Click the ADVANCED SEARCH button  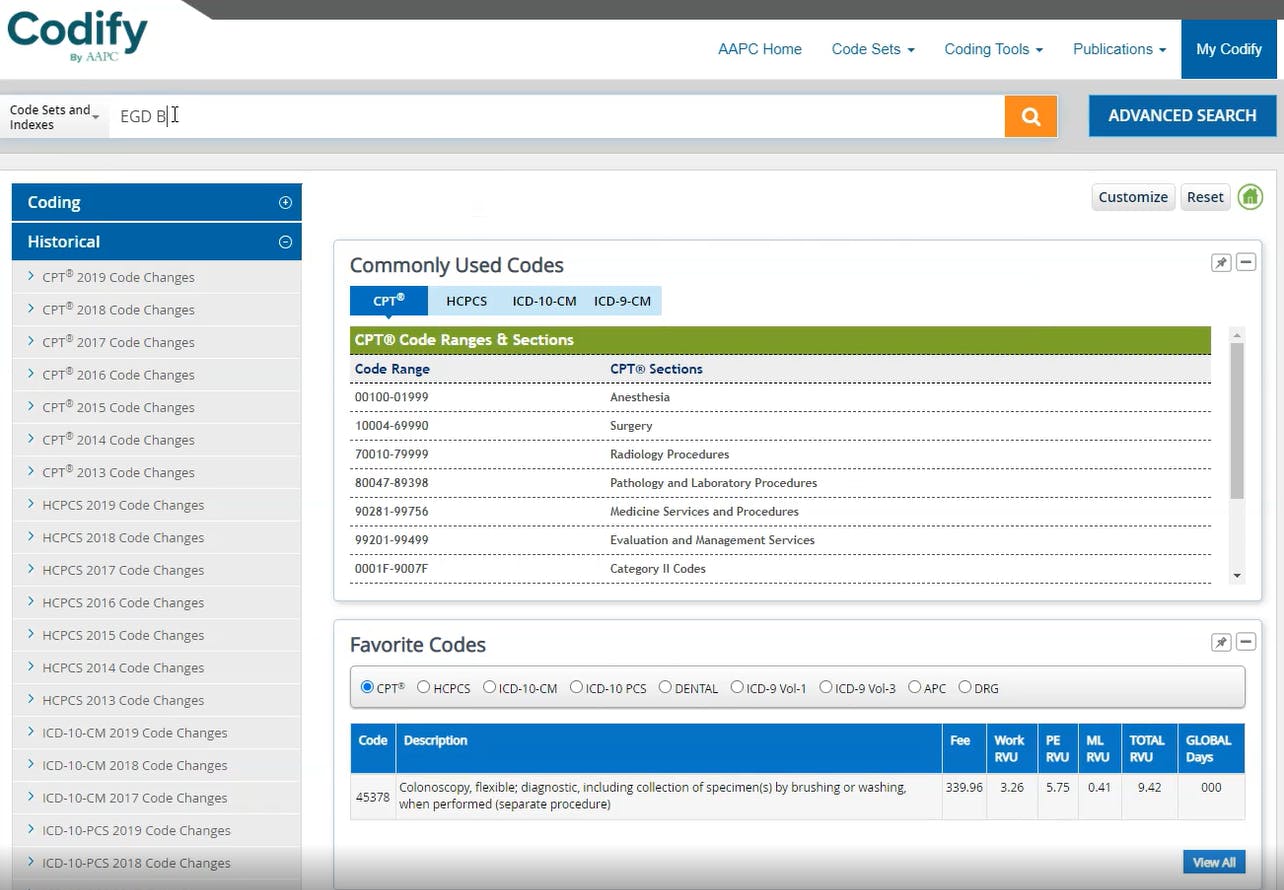pos(1182,115)
